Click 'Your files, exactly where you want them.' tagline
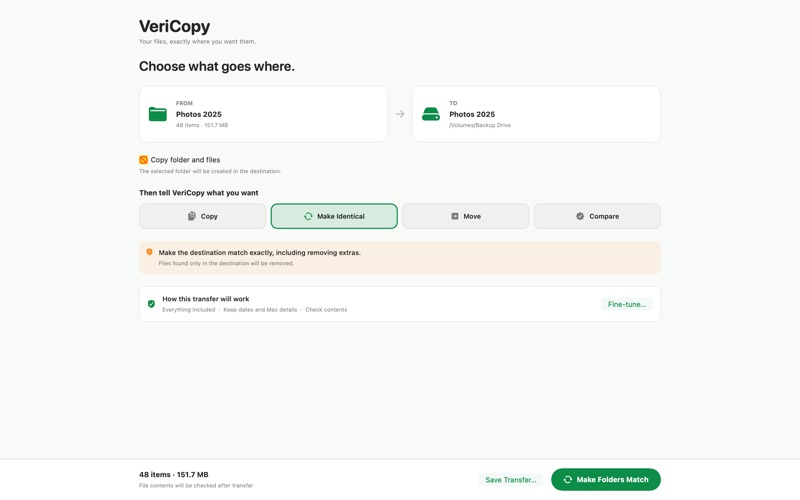 point(197,41)
